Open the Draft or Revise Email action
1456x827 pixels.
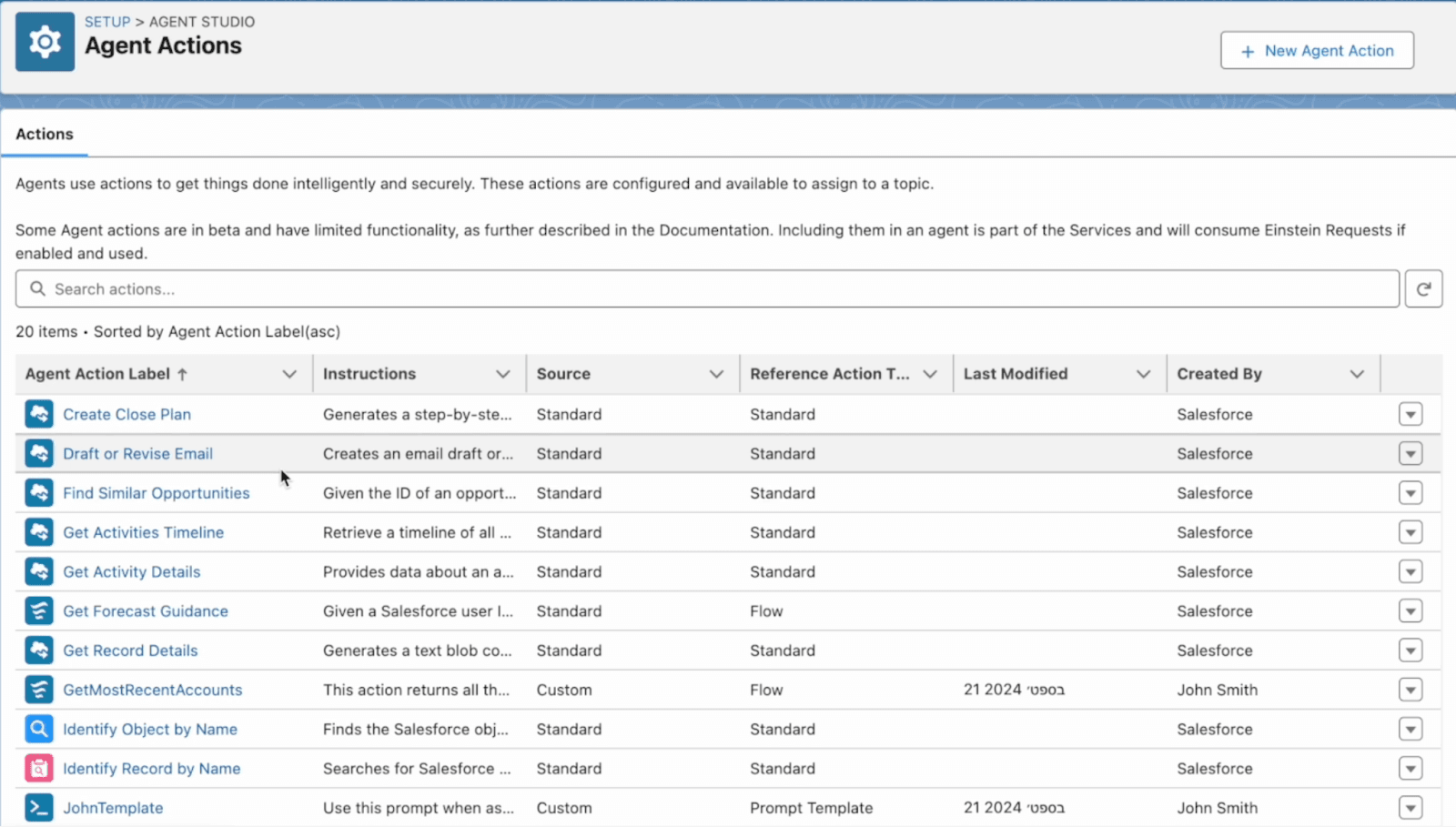point(137,454)
